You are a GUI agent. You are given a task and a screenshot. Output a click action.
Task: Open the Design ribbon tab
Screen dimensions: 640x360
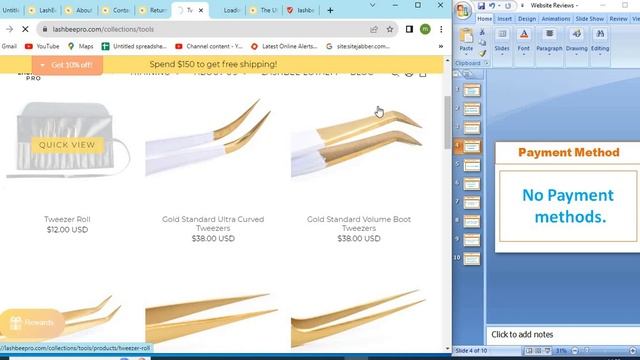(527, 19)
